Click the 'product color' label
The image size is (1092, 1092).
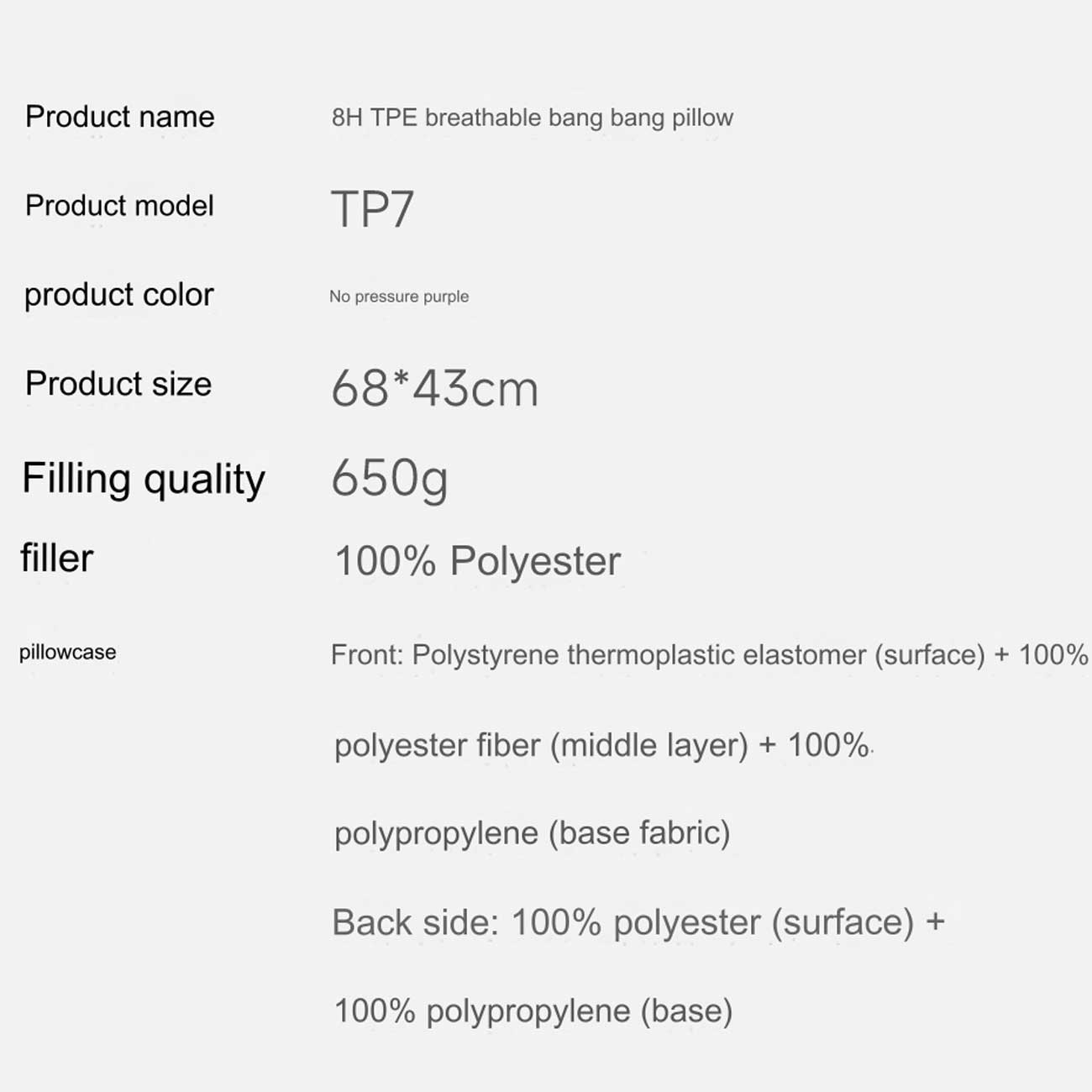pos(118,295)
